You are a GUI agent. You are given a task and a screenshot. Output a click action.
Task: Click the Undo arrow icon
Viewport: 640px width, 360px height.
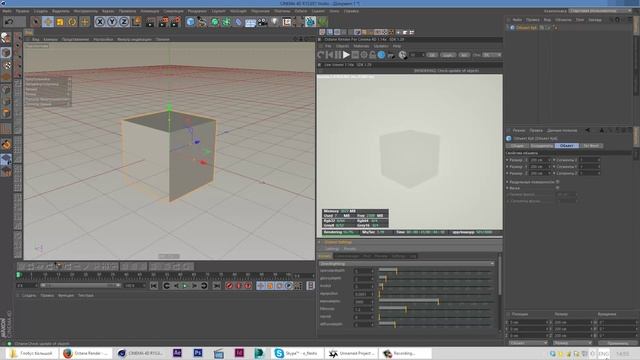9,22
